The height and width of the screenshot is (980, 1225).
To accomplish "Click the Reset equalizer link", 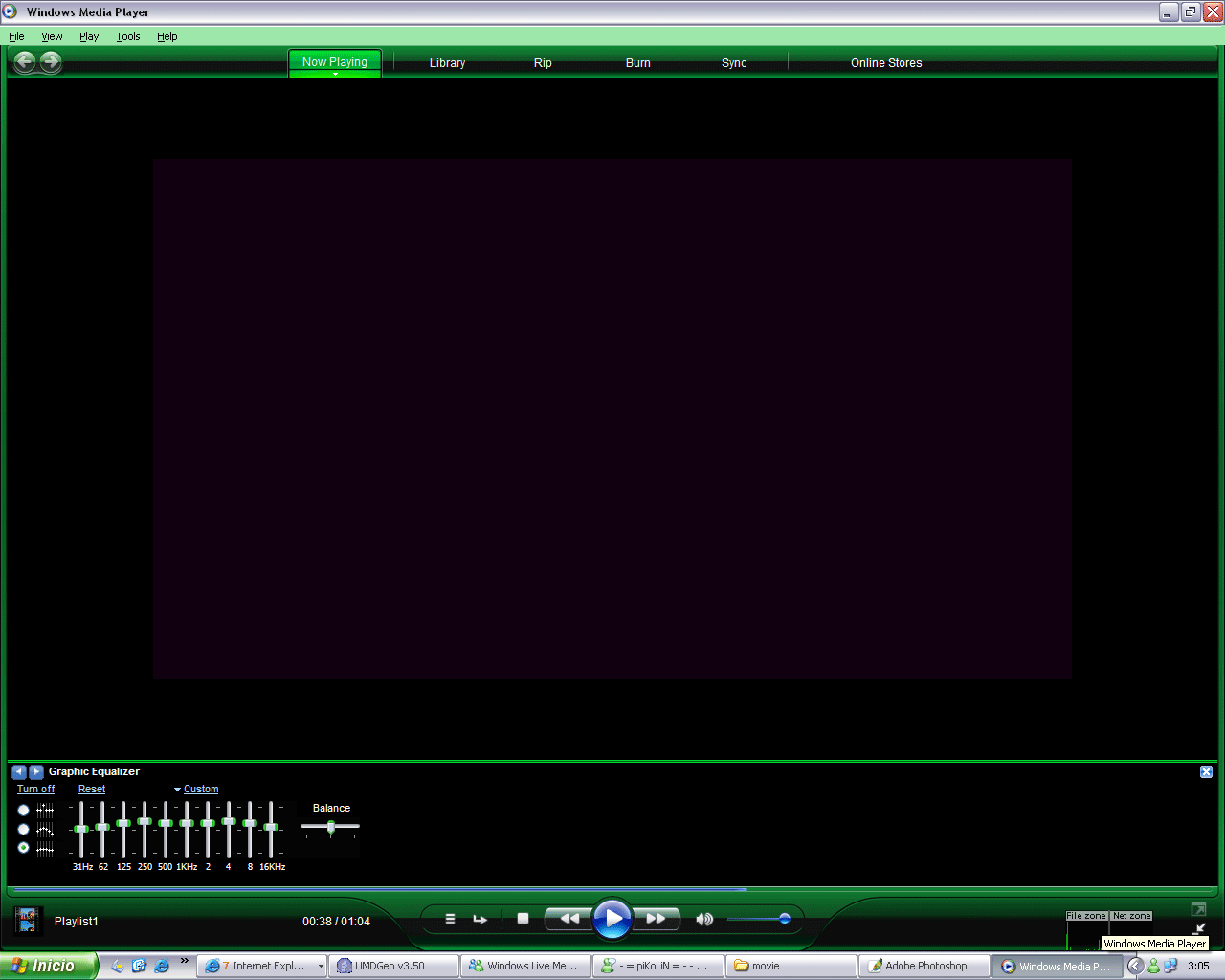I will (92, 790).
